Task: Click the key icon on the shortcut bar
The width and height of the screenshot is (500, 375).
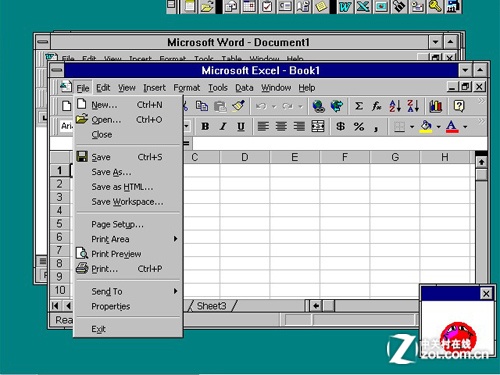Action: tap(435, 6)
